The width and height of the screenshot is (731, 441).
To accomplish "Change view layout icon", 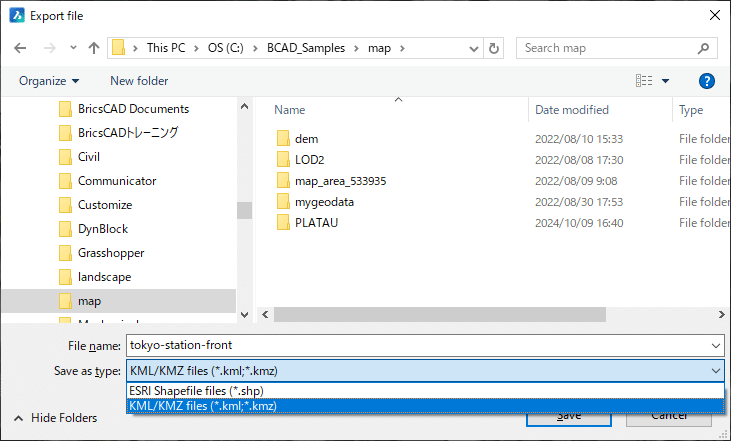I will click(x=644, y=81).
